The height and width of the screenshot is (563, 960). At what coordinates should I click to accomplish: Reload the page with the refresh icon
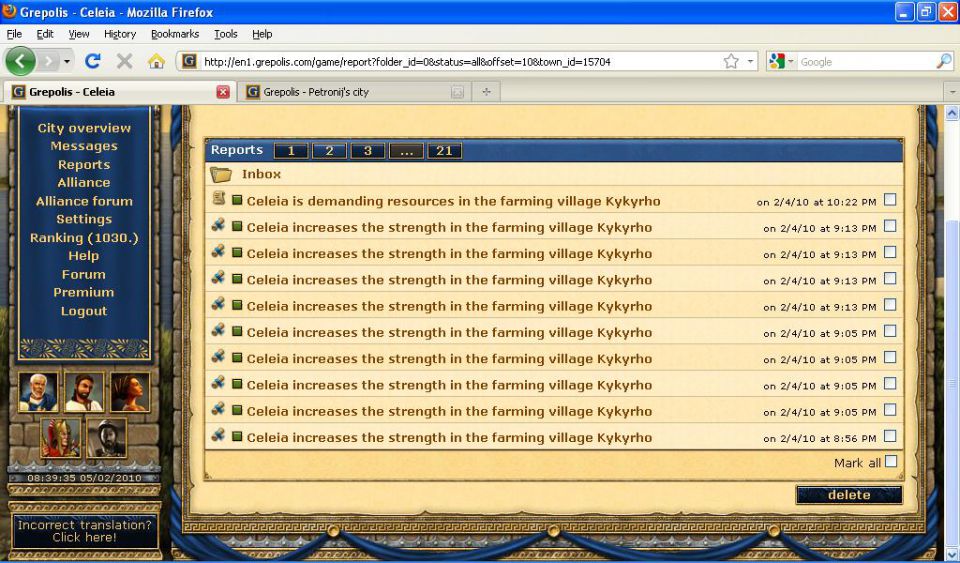pyautogui.click(x=93, y=61)
